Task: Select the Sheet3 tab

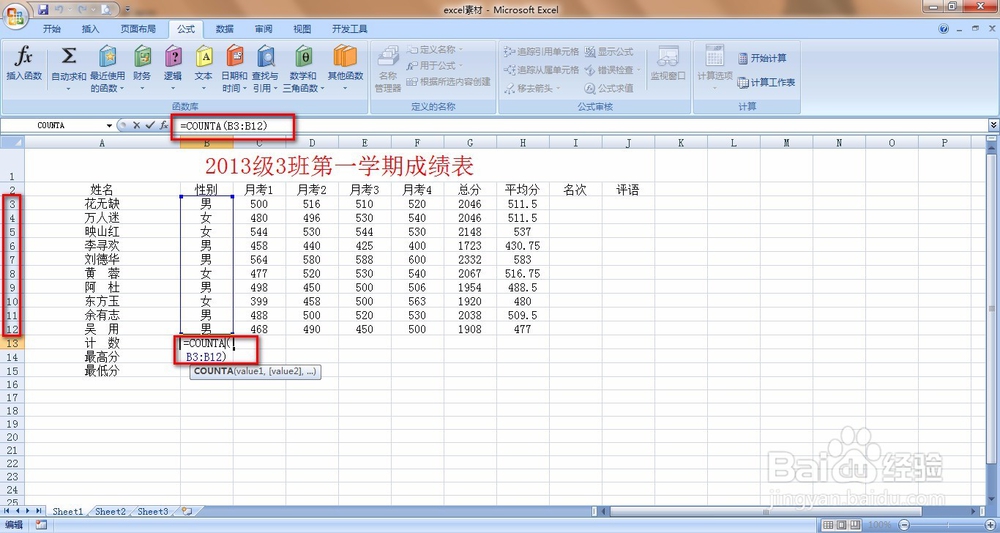Action: click(153, 511)
